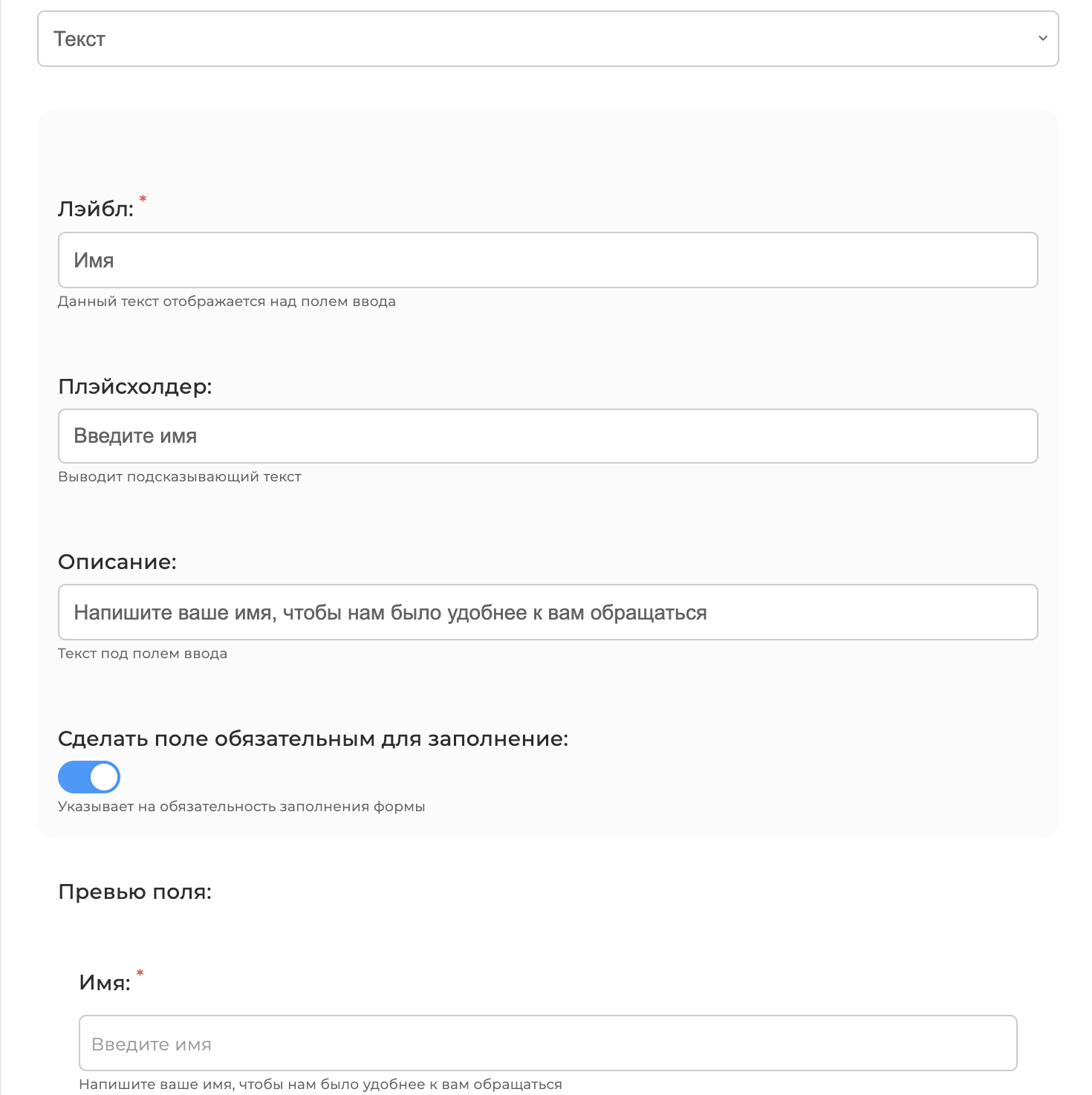1092x1095 pixels.
Task: Click the Описание: field label
Action: click(x=117, y=562)
